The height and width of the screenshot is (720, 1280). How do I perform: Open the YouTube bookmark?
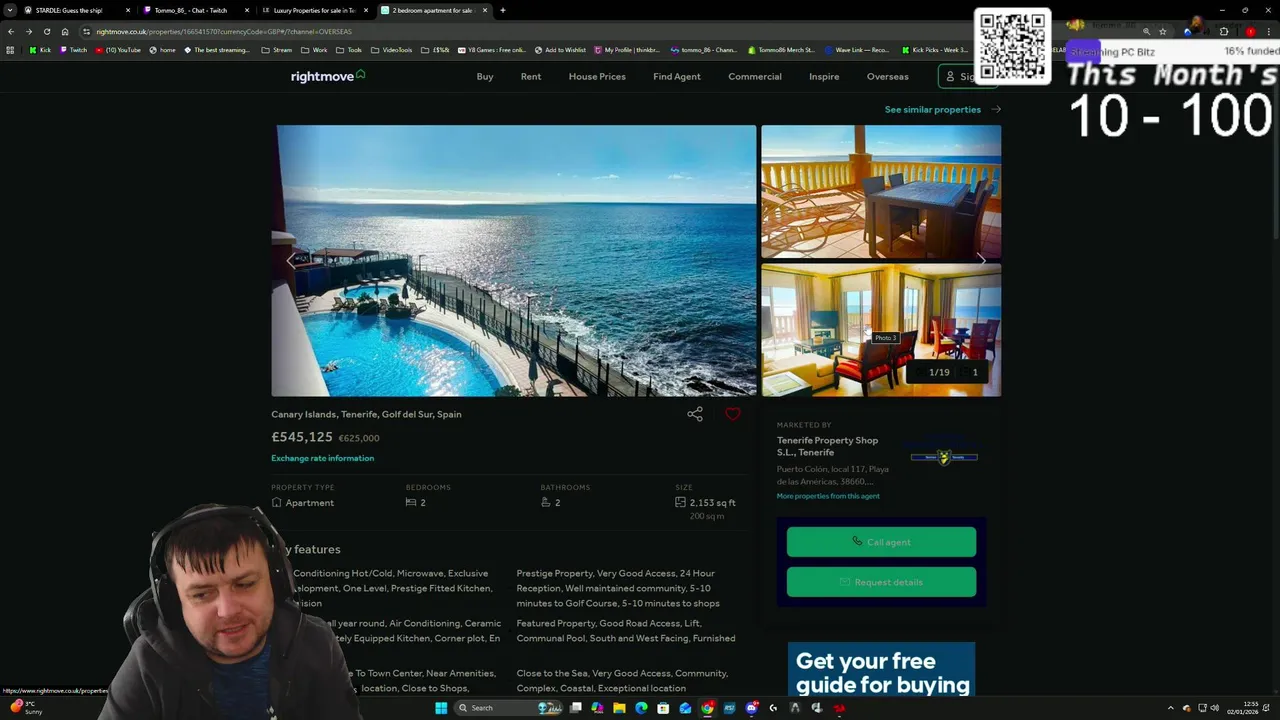118,50
